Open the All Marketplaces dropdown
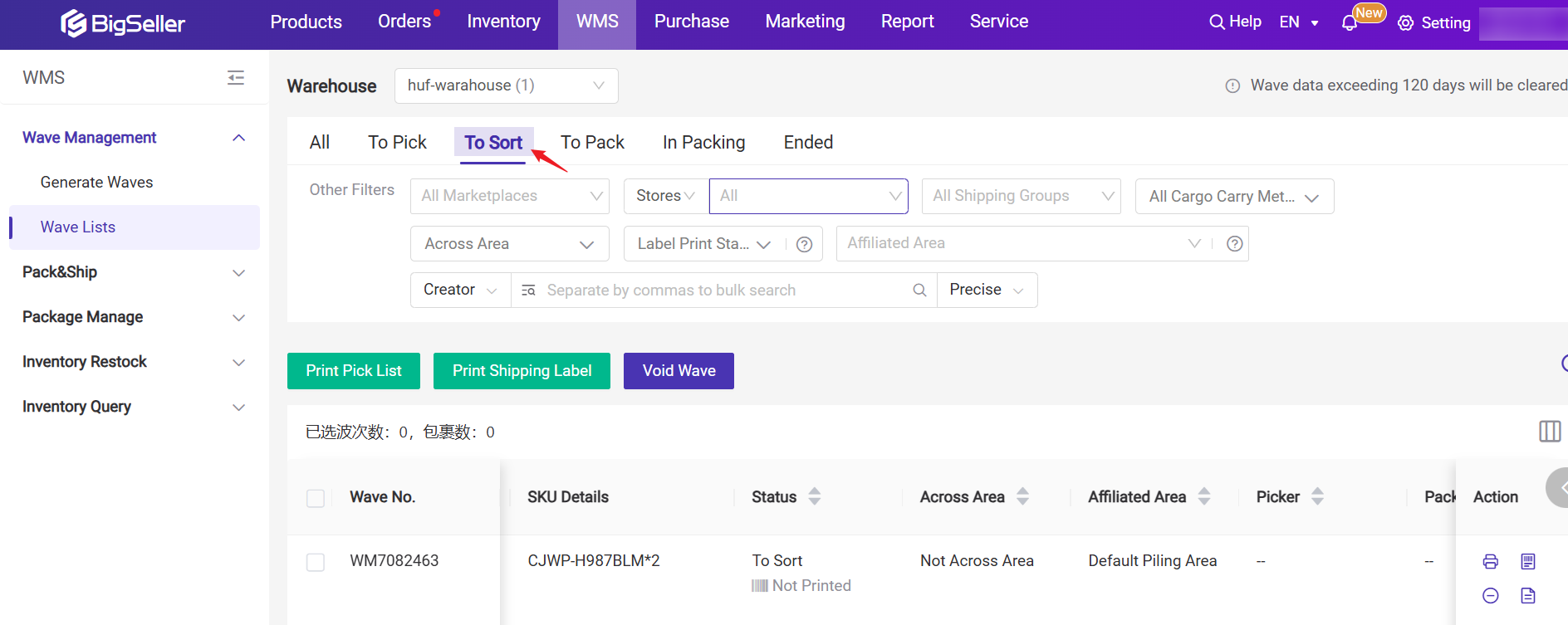The width and height of the screenshot is (1568, 625). (x=510, y=197)
